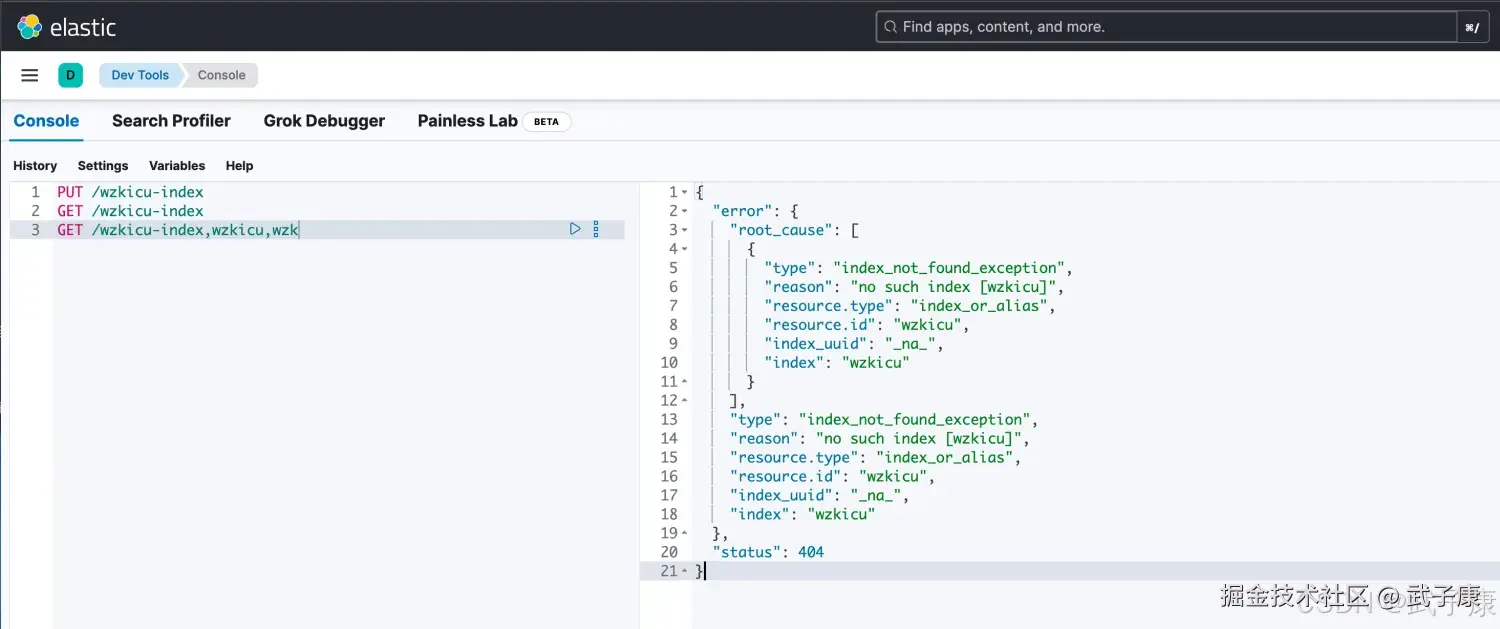Click the Elastic logo icon
Screen dimensions: 1500x629
coord(29,27)
